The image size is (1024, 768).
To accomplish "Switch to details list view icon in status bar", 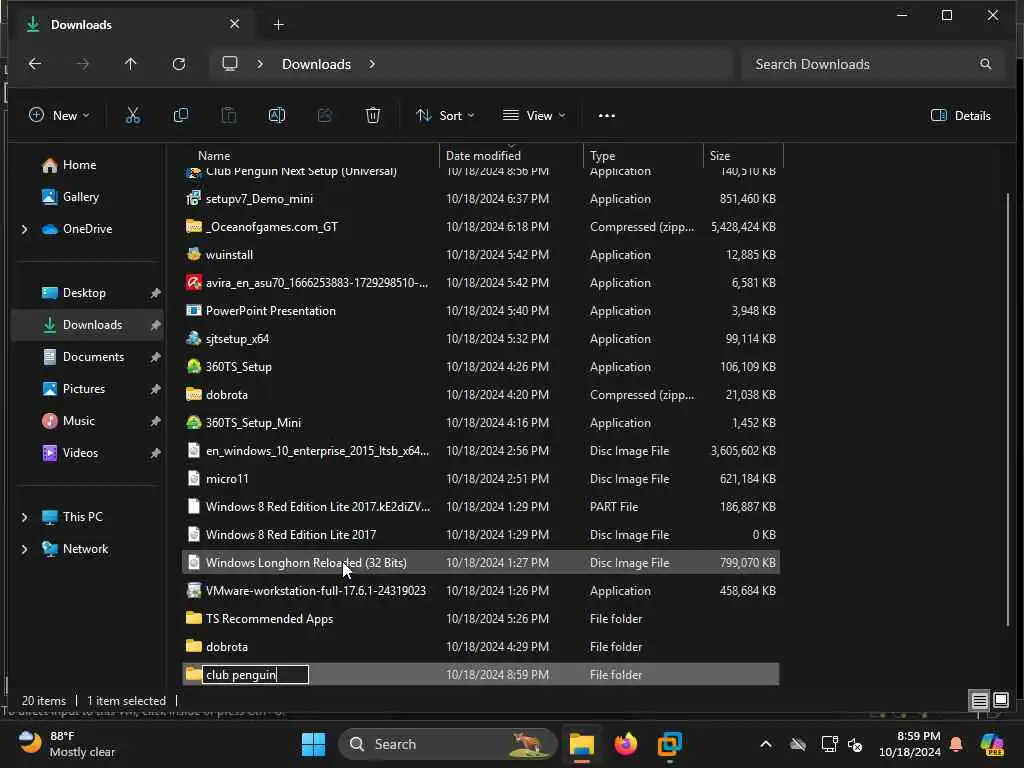I will (979, 701).
